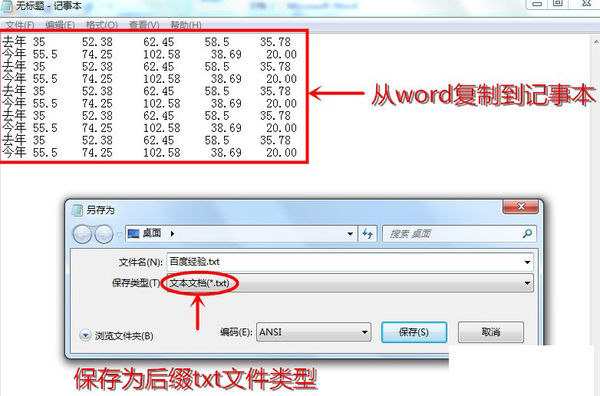
Task: Open the 文件(F) menu
Action: click(x=20, y=25)
